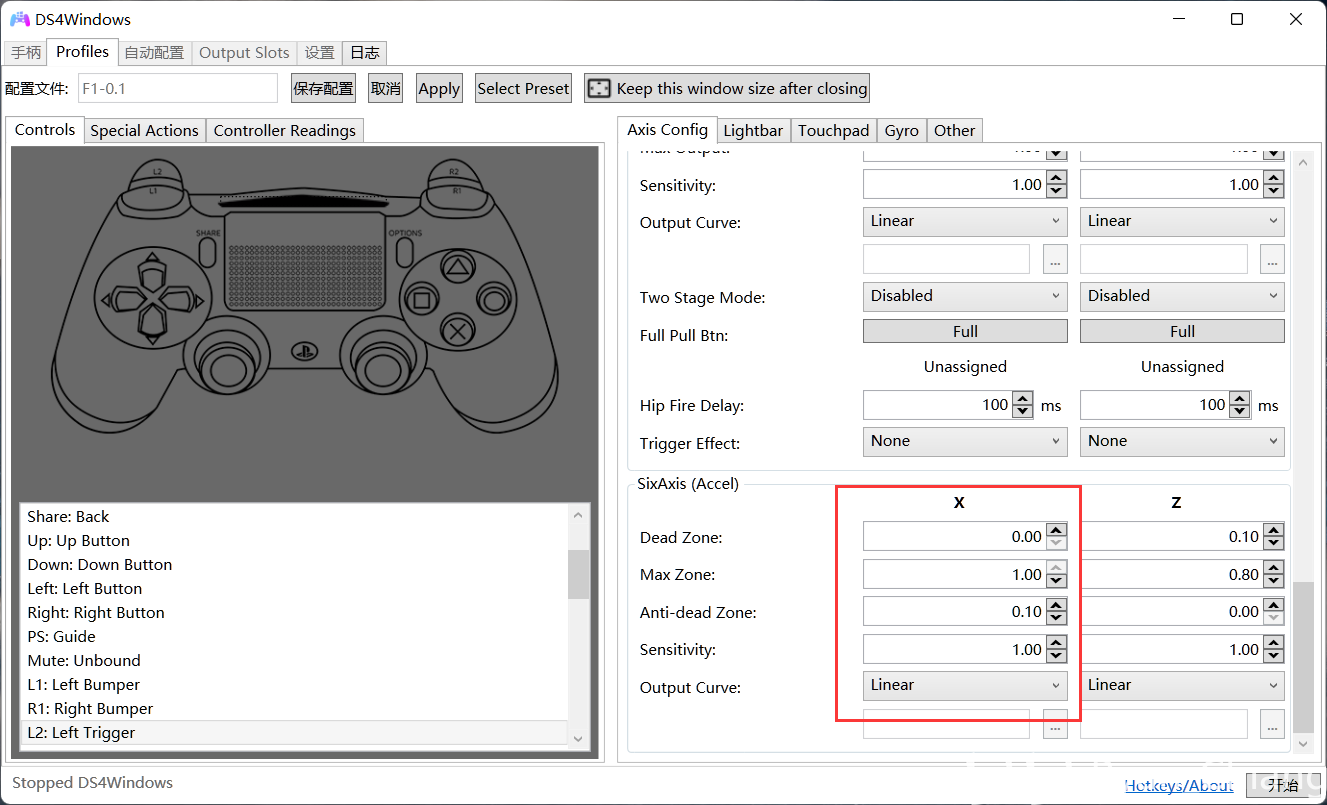
Task: Click the Select Preset button
Action: tap(523, 88)
